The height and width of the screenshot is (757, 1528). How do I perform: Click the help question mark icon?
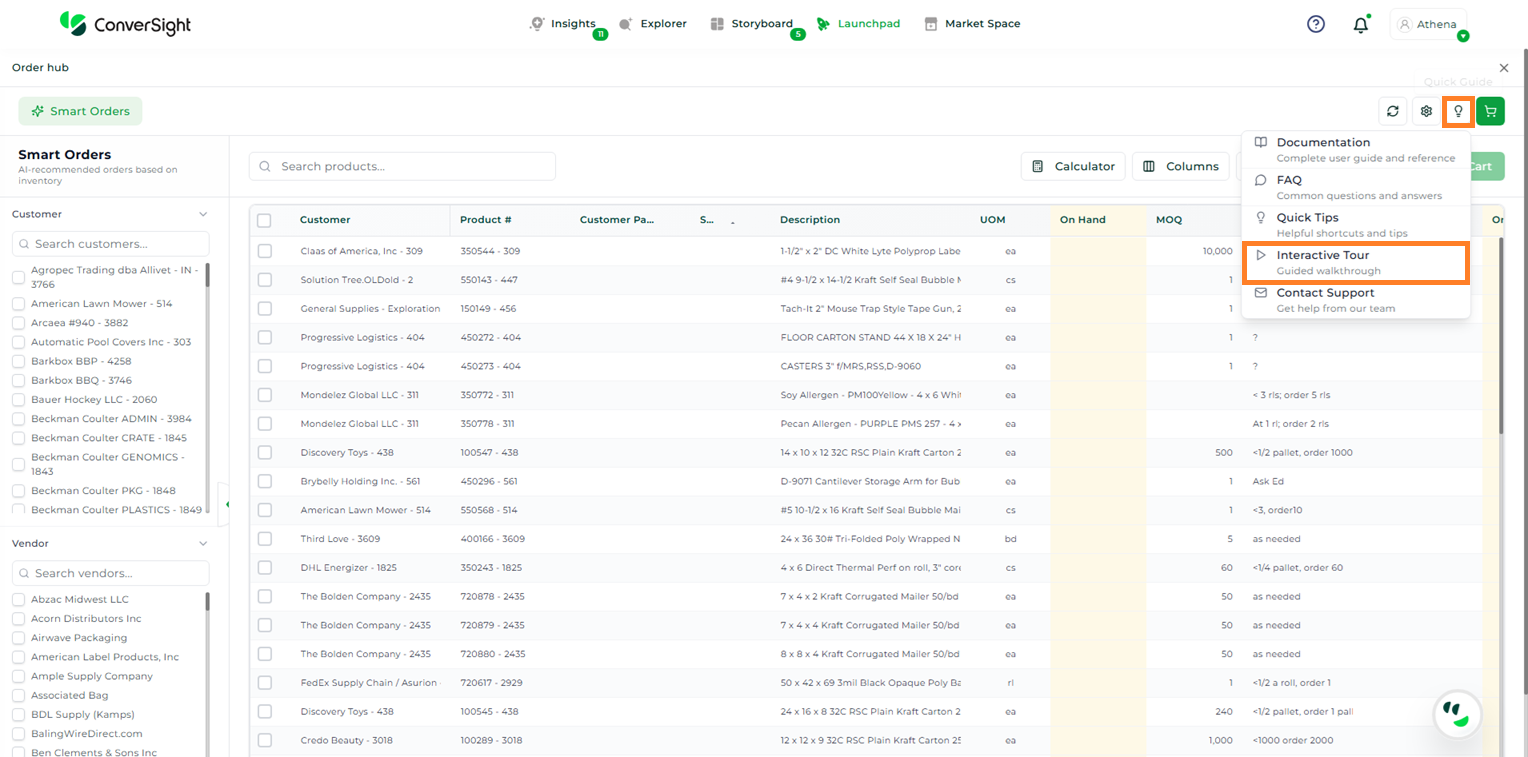1316,24
